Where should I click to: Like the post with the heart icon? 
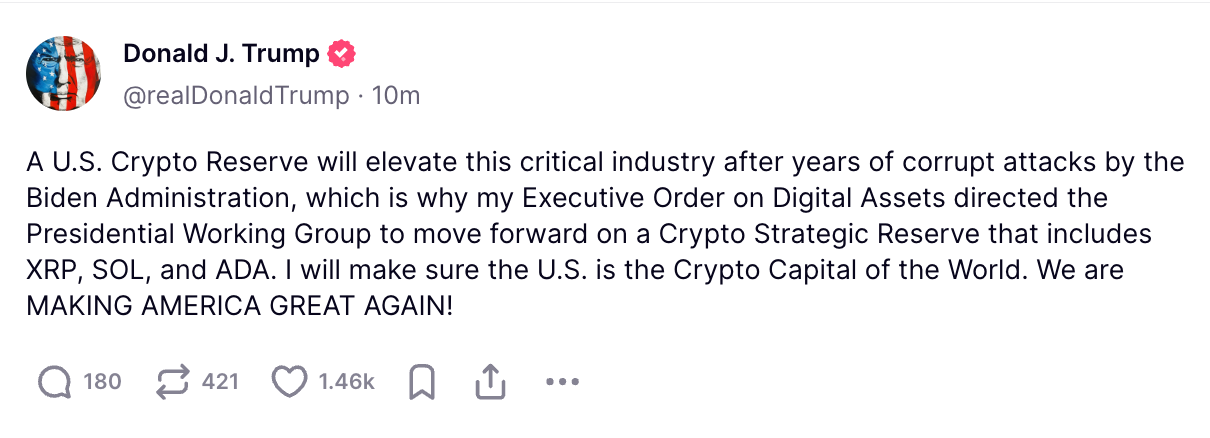290,381
